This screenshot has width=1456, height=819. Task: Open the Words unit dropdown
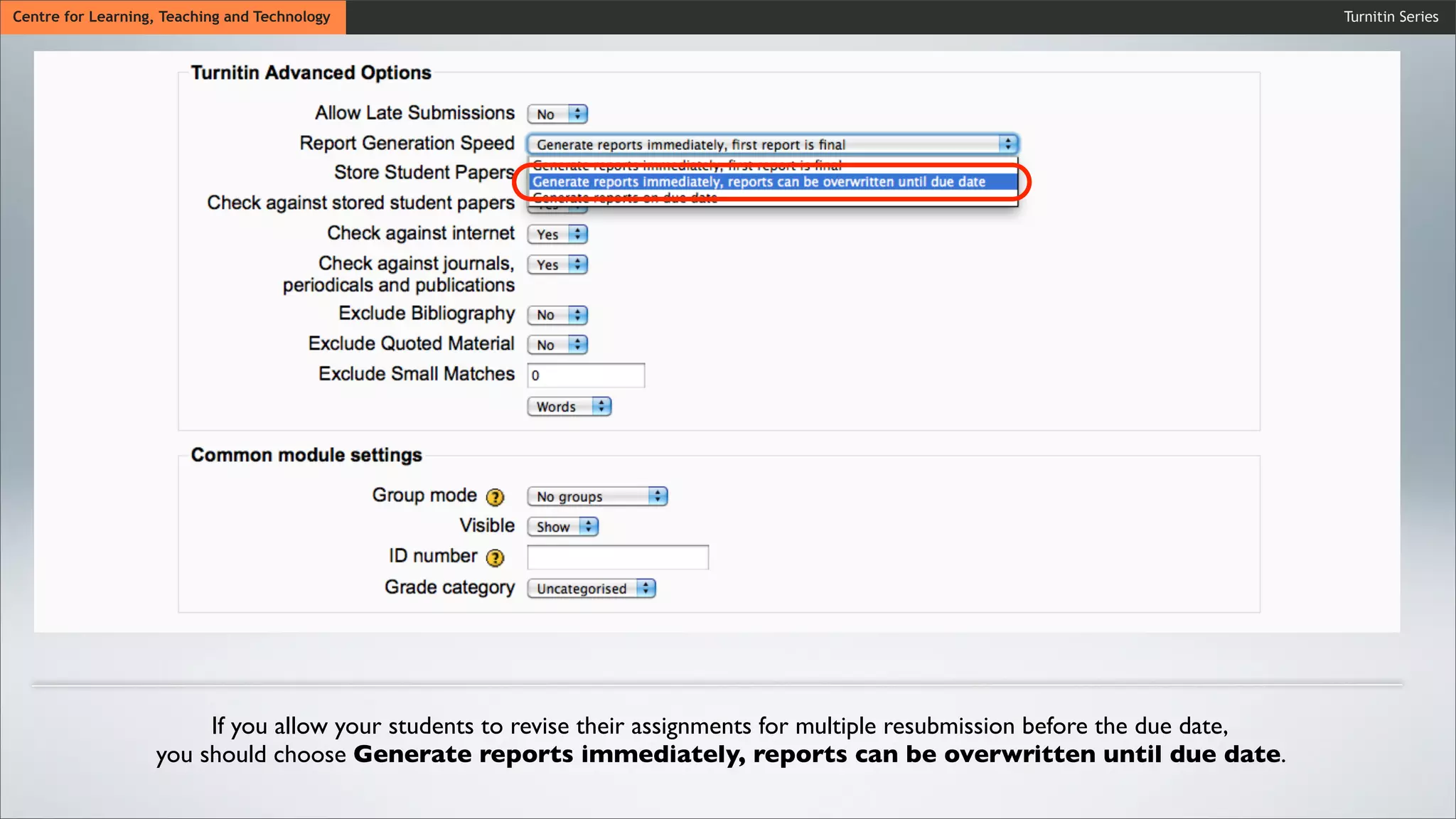569,407
